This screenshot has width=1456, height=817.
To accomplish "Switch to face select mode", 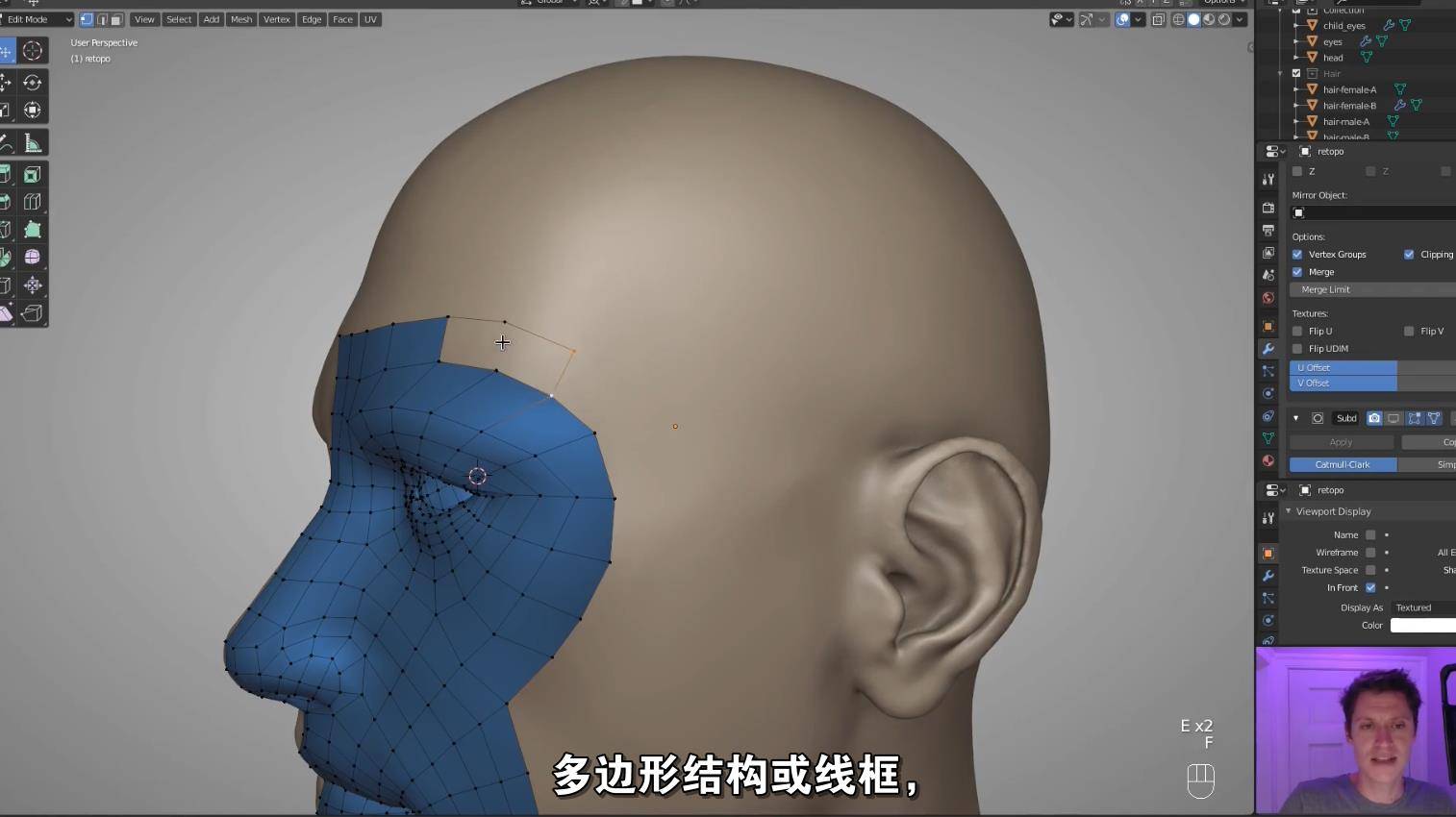I will (116, 19).
